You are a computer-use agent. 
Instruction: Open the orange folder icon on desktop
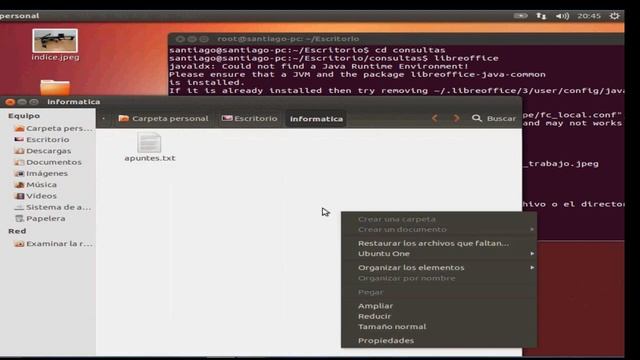coord(55,87)
